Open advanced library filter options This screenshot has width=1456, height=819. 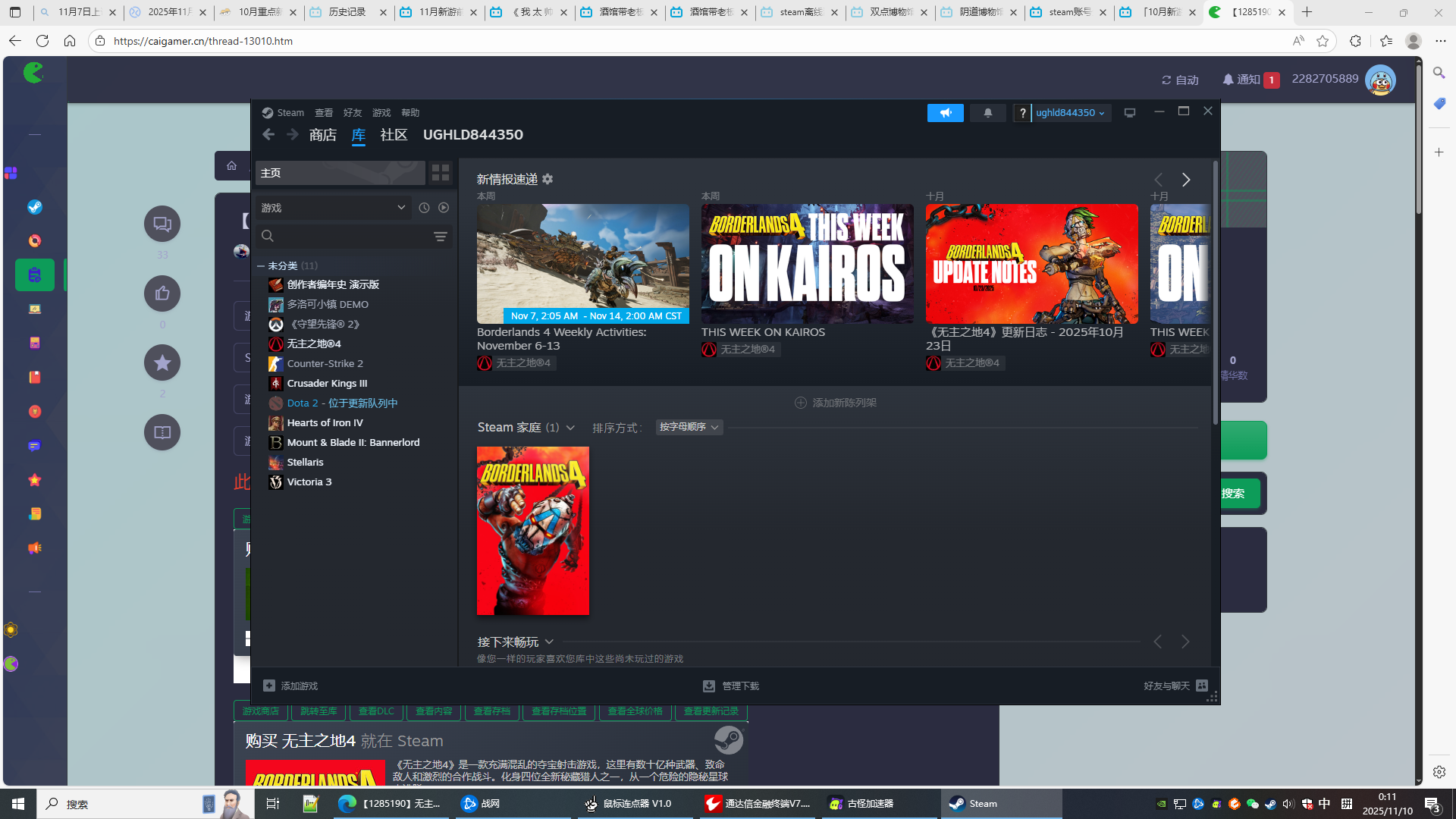(440, 237)
